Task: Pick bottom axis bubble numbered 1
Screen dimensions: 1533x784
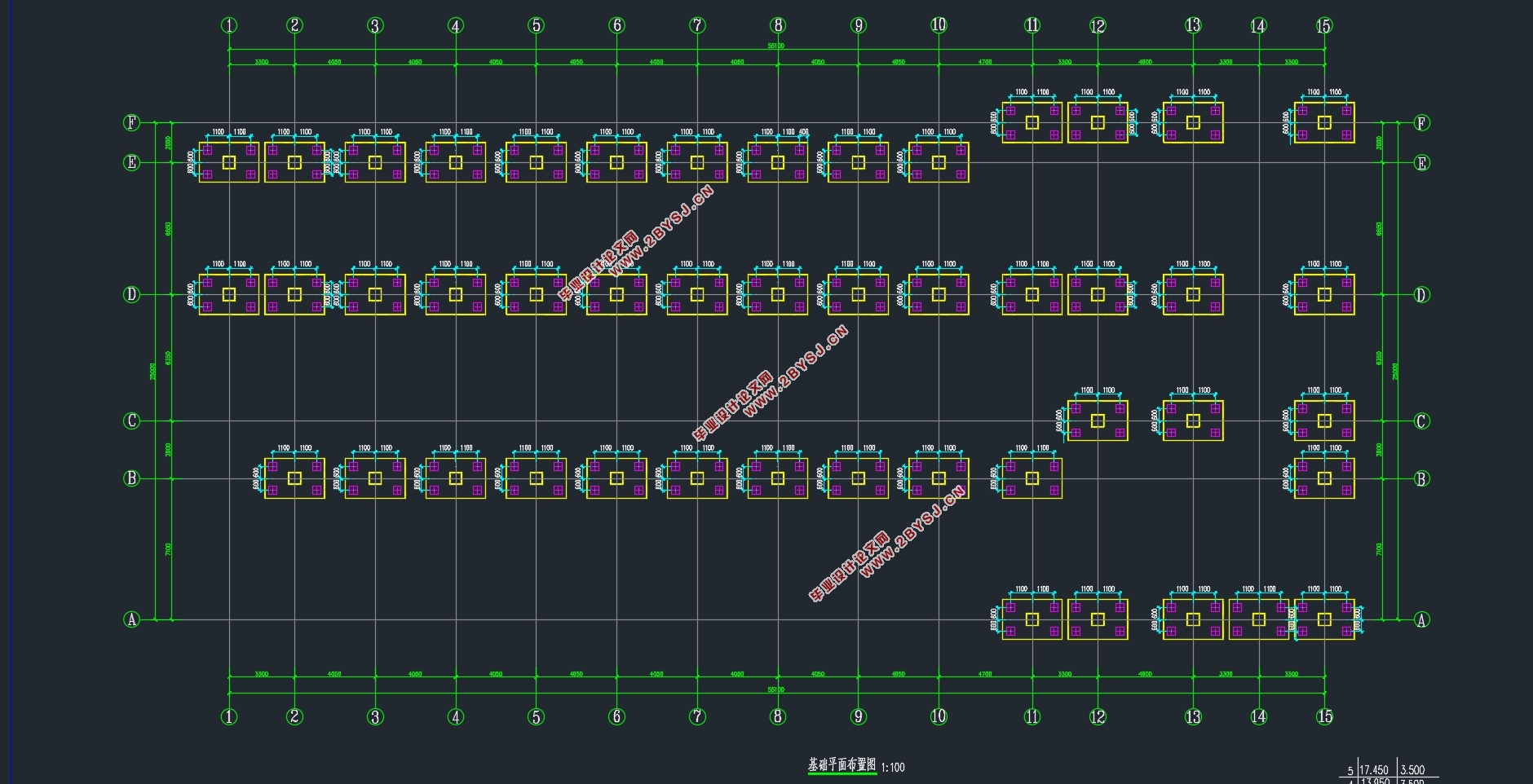Action: [229, 716]
